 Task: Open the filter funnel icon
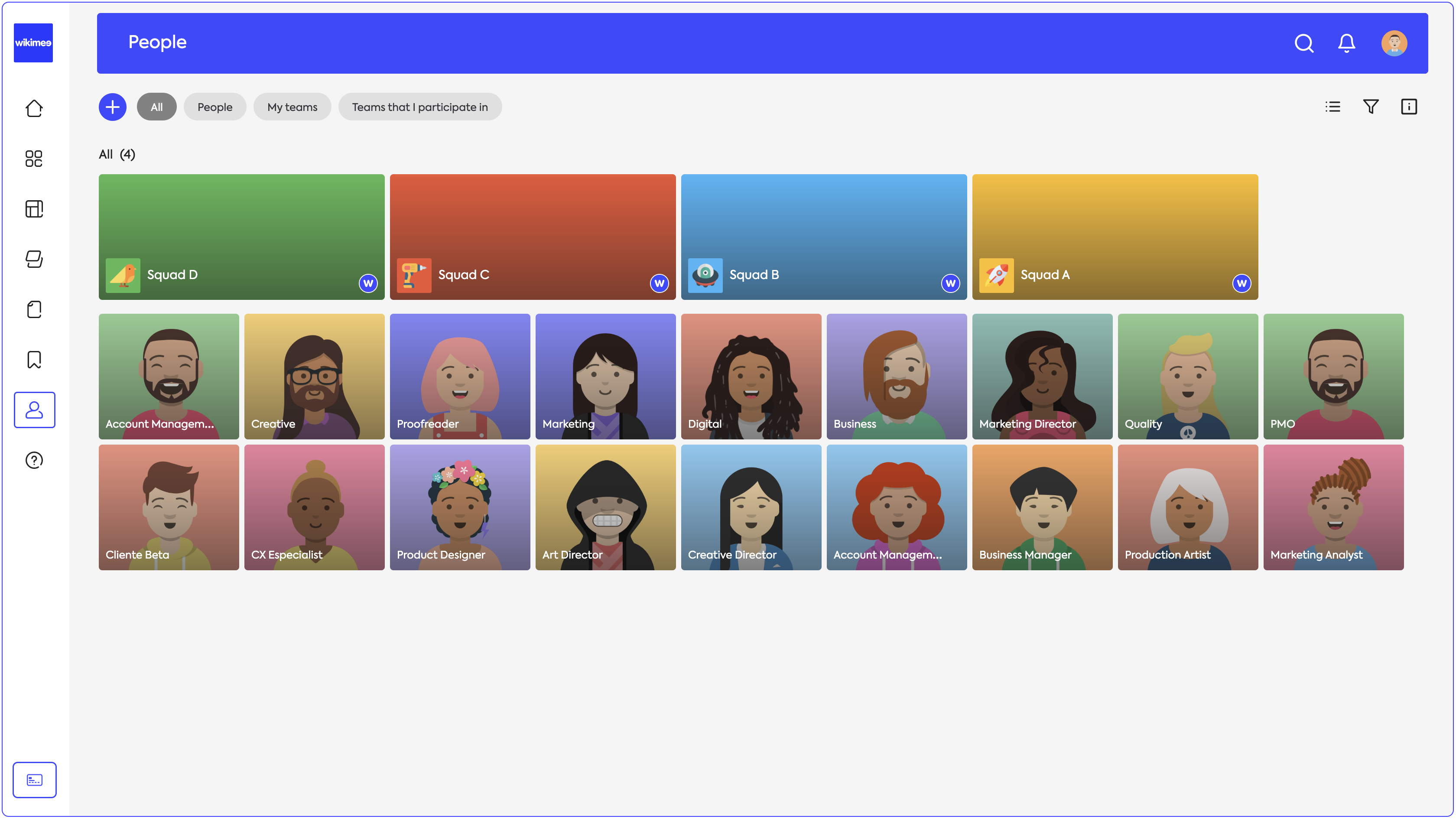1371,106
